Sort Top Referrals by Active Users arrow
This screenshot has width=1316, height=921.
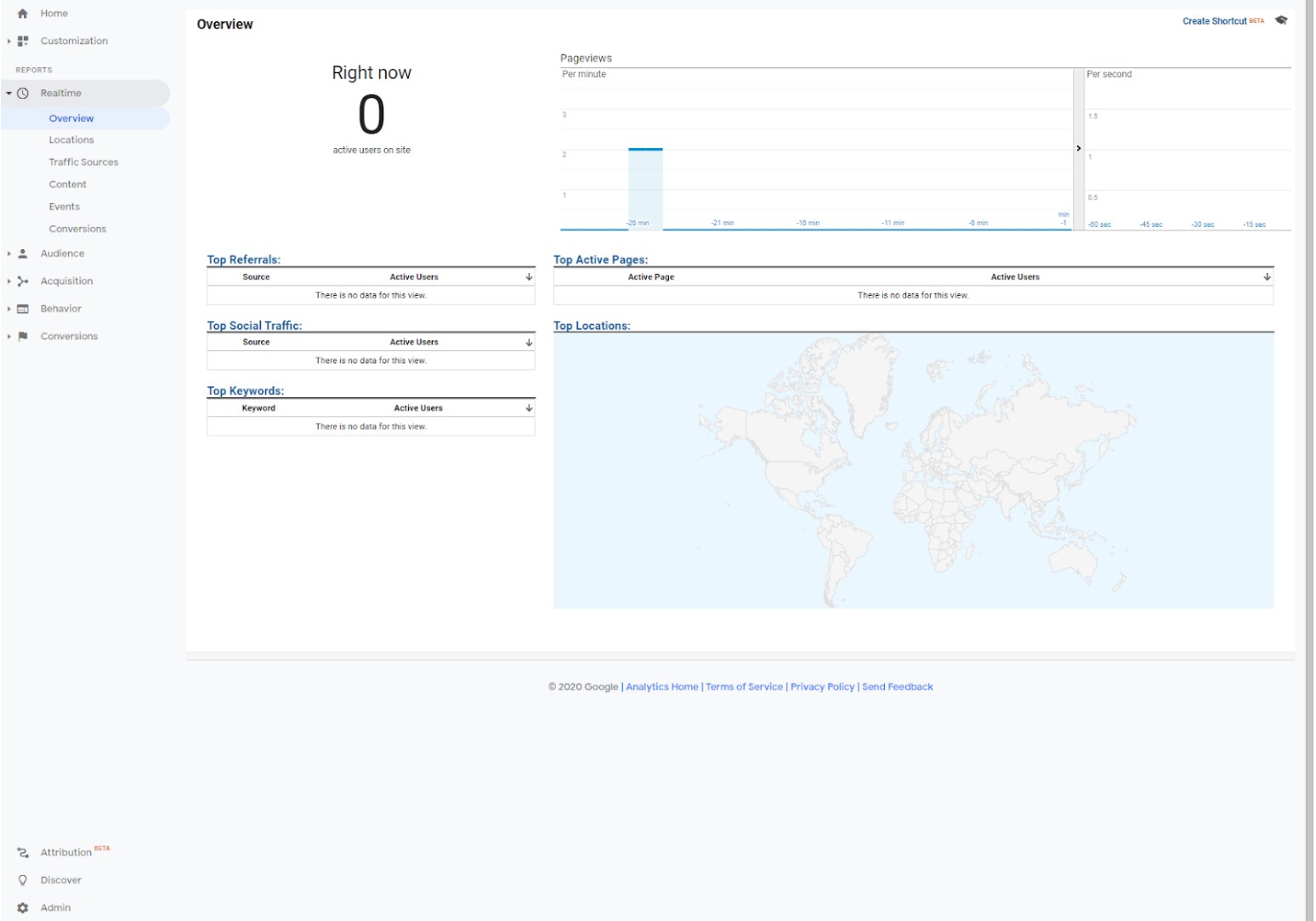click(x=529, y=277)
